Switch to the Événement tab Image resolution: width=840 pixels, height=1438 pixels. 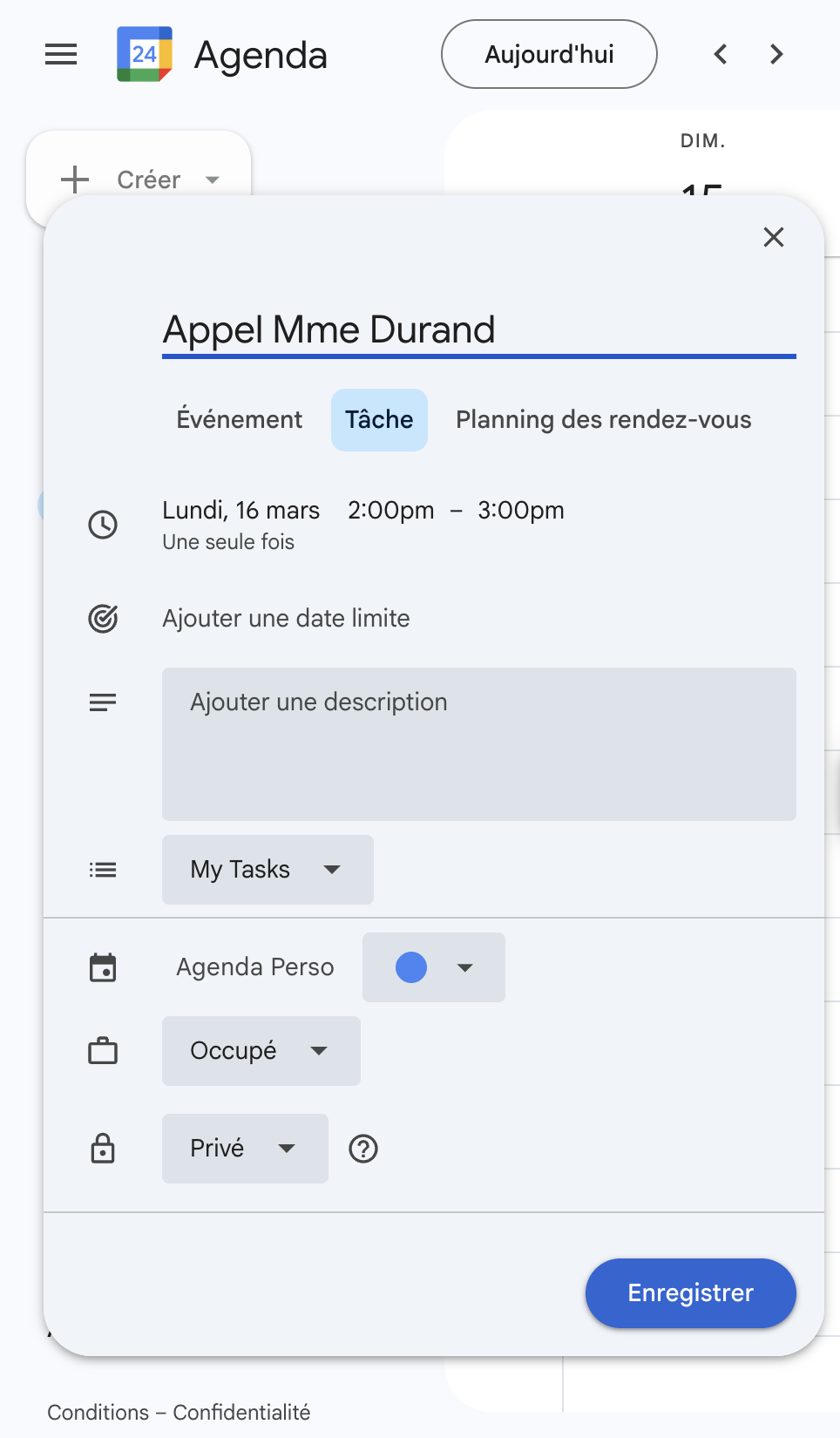[x=240, y=420]
